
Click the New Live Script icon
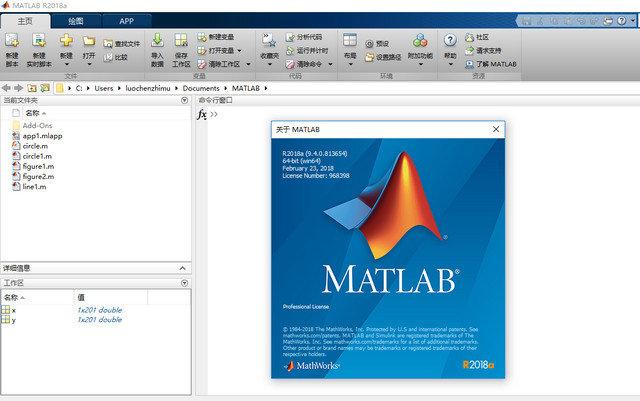tap(39, 41)
